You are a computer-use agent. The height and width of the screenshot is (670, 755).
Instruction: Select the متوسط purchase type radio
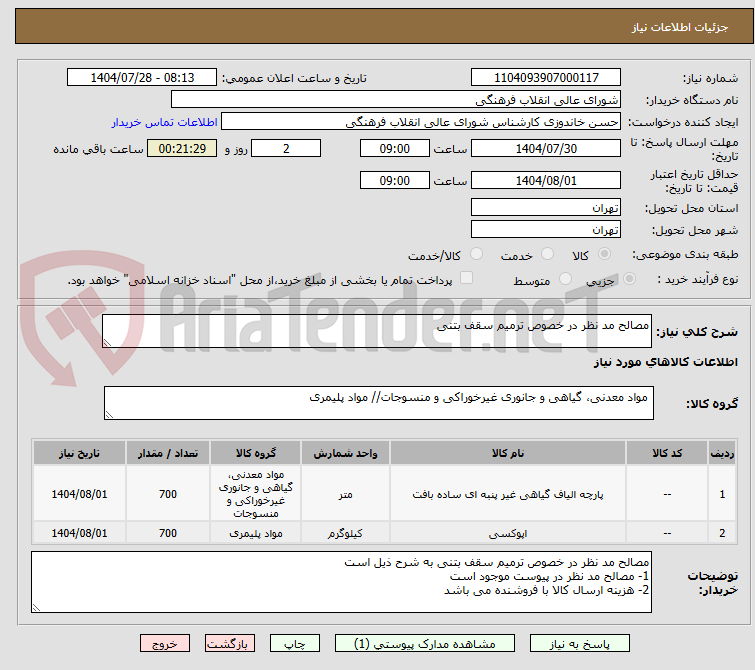[565, 278]
